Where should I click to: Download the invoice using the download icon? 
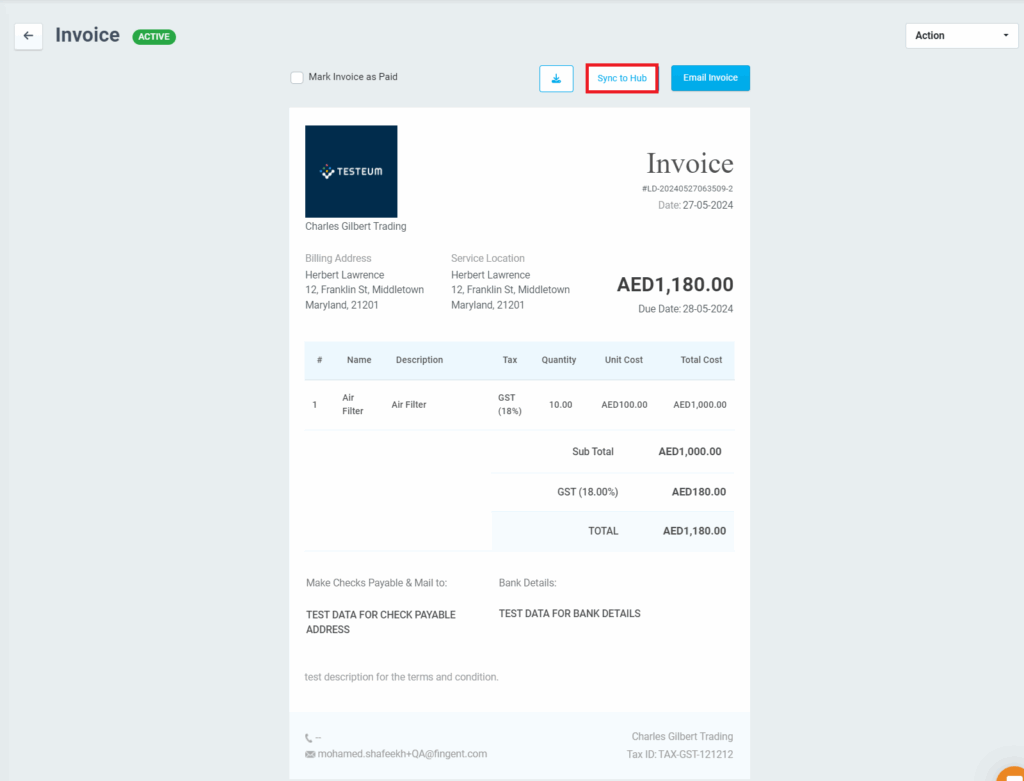pos(556,78)
